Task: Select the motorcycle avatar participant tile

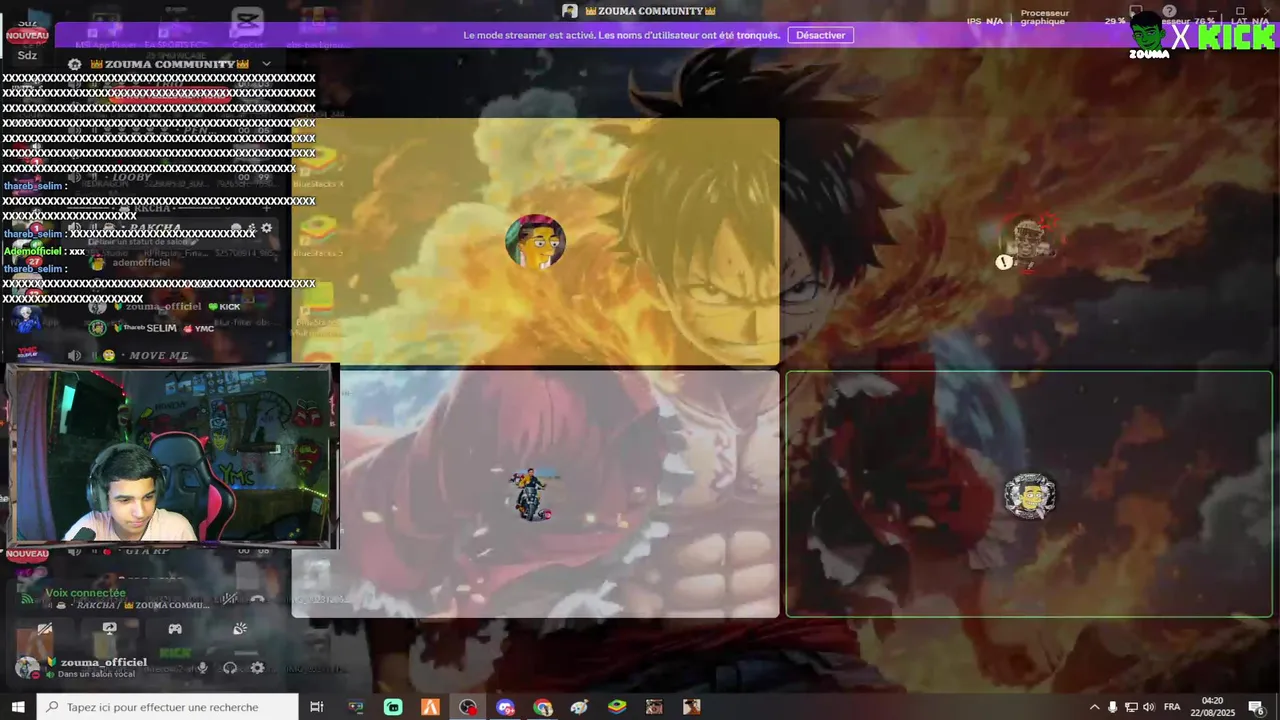Action: (535, 494)
